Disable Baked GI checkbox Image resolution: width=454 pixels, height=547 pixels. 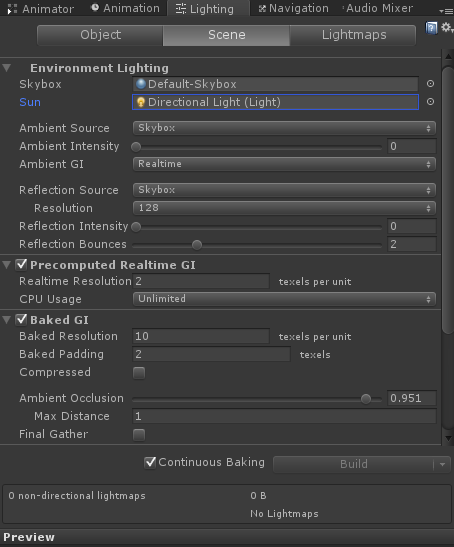click(x=22, y=320)
